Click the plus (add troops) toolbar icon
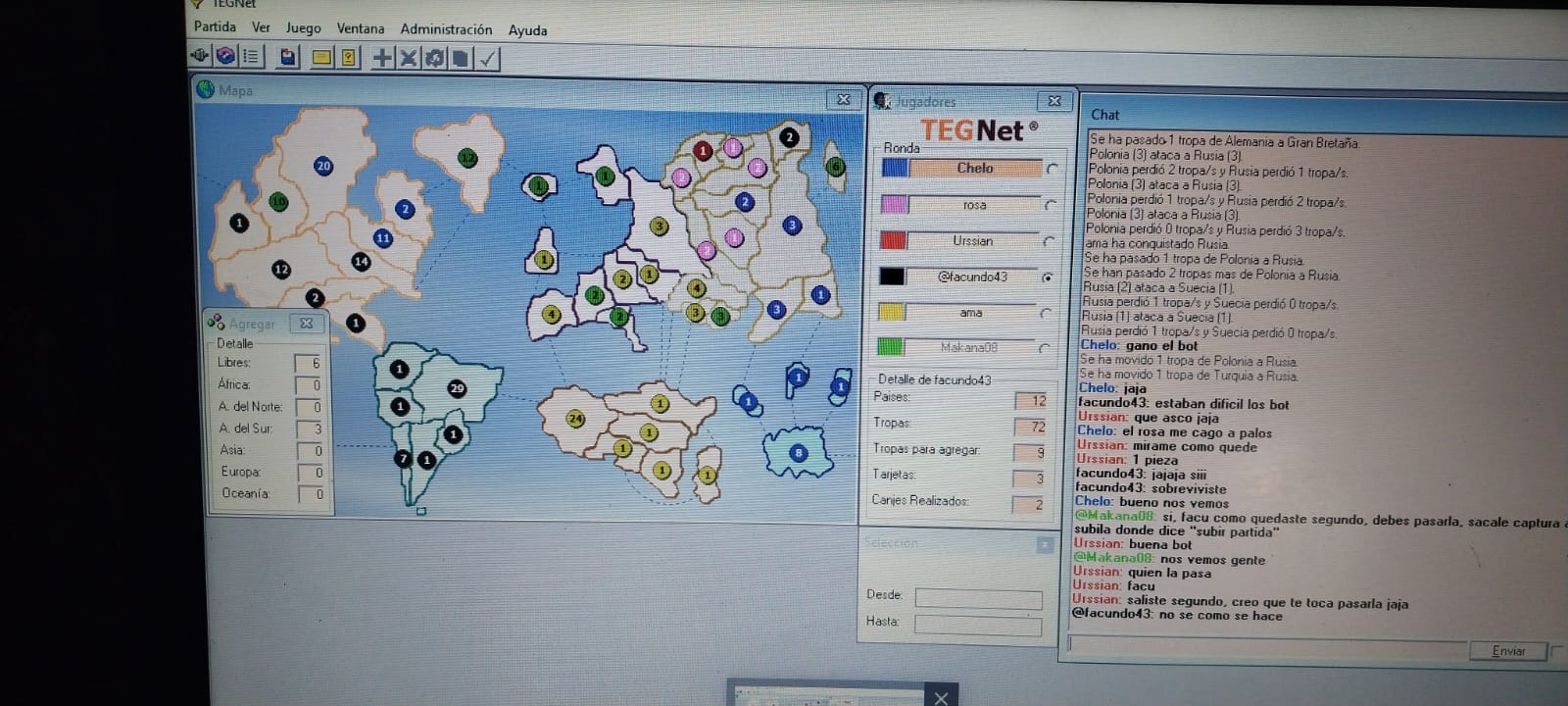Image resolution: width=1568 pixels, height=706 pixels. pyautogui.click(x=383, y=58)
